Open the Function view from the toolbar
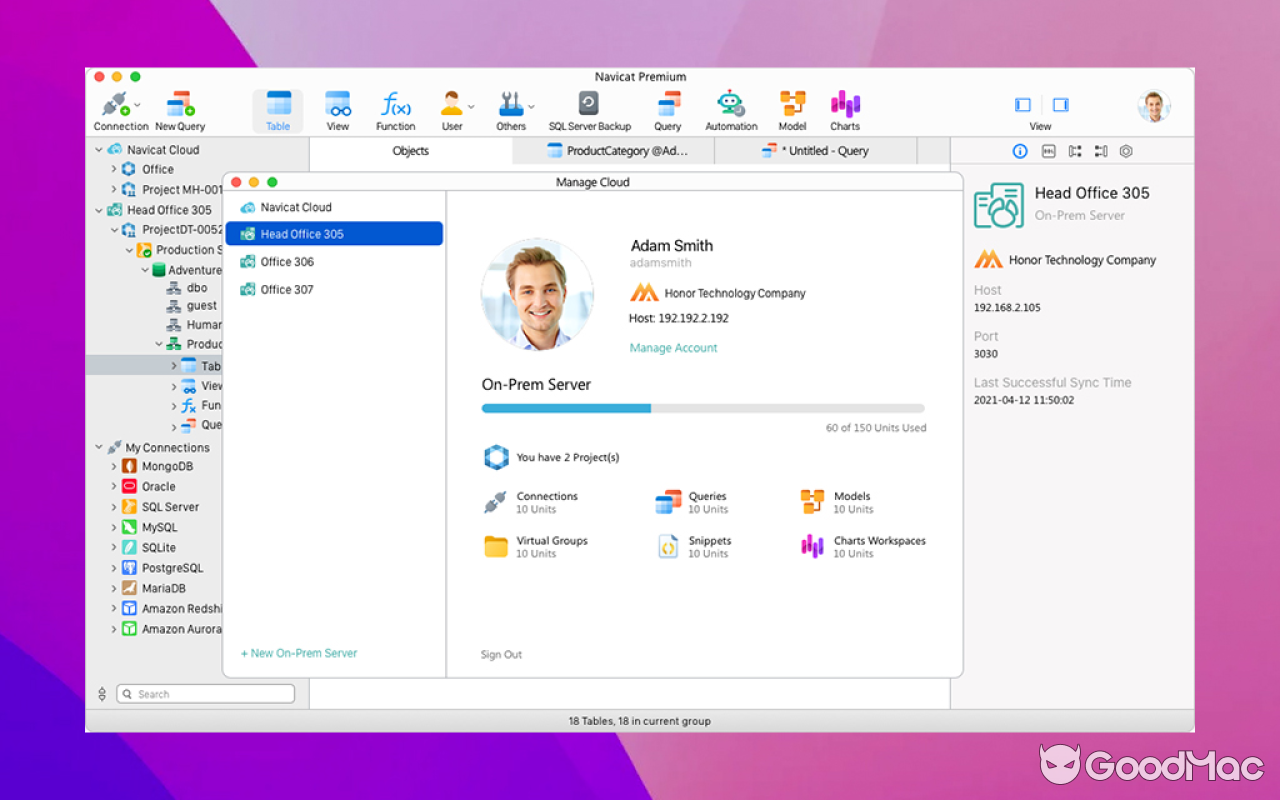 [395, 109]
